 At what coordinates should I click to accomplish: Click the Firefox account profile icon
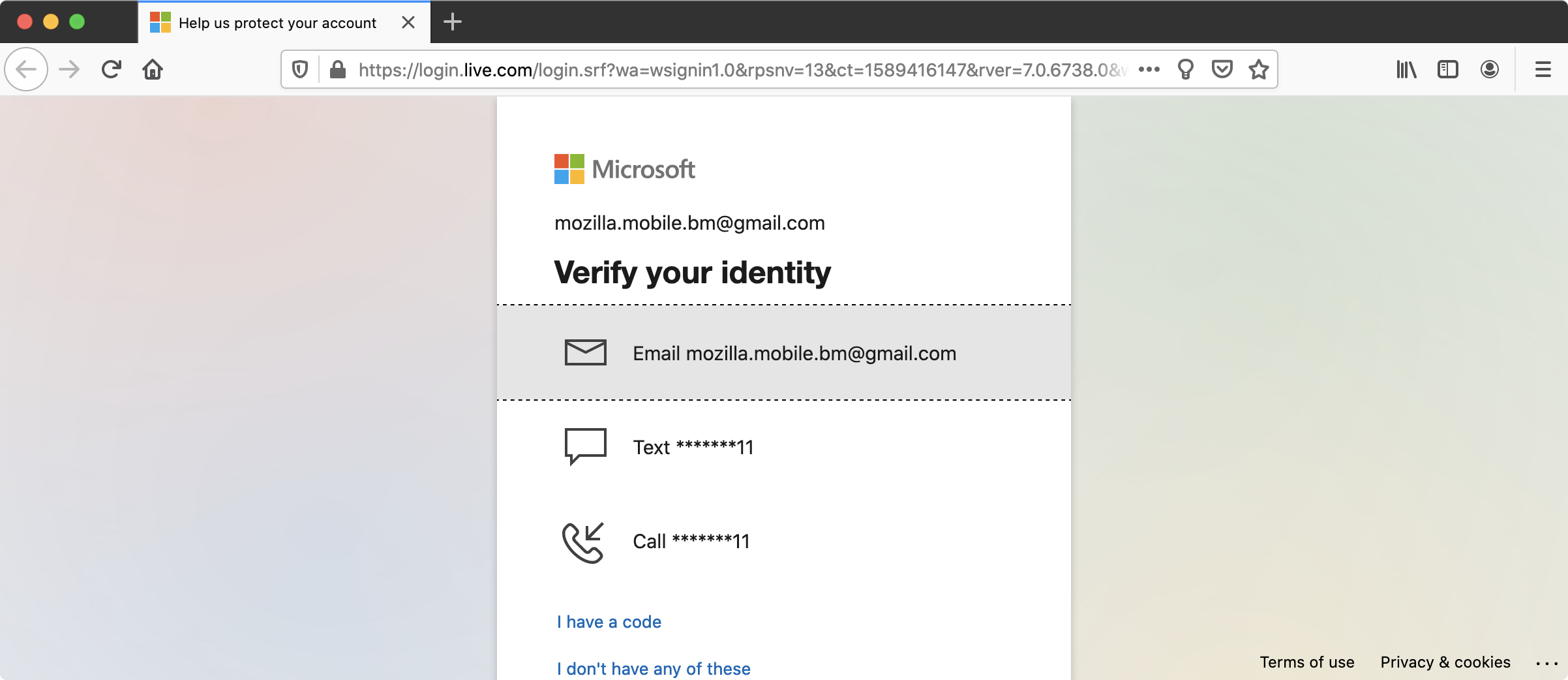(x=1489, y=69)
